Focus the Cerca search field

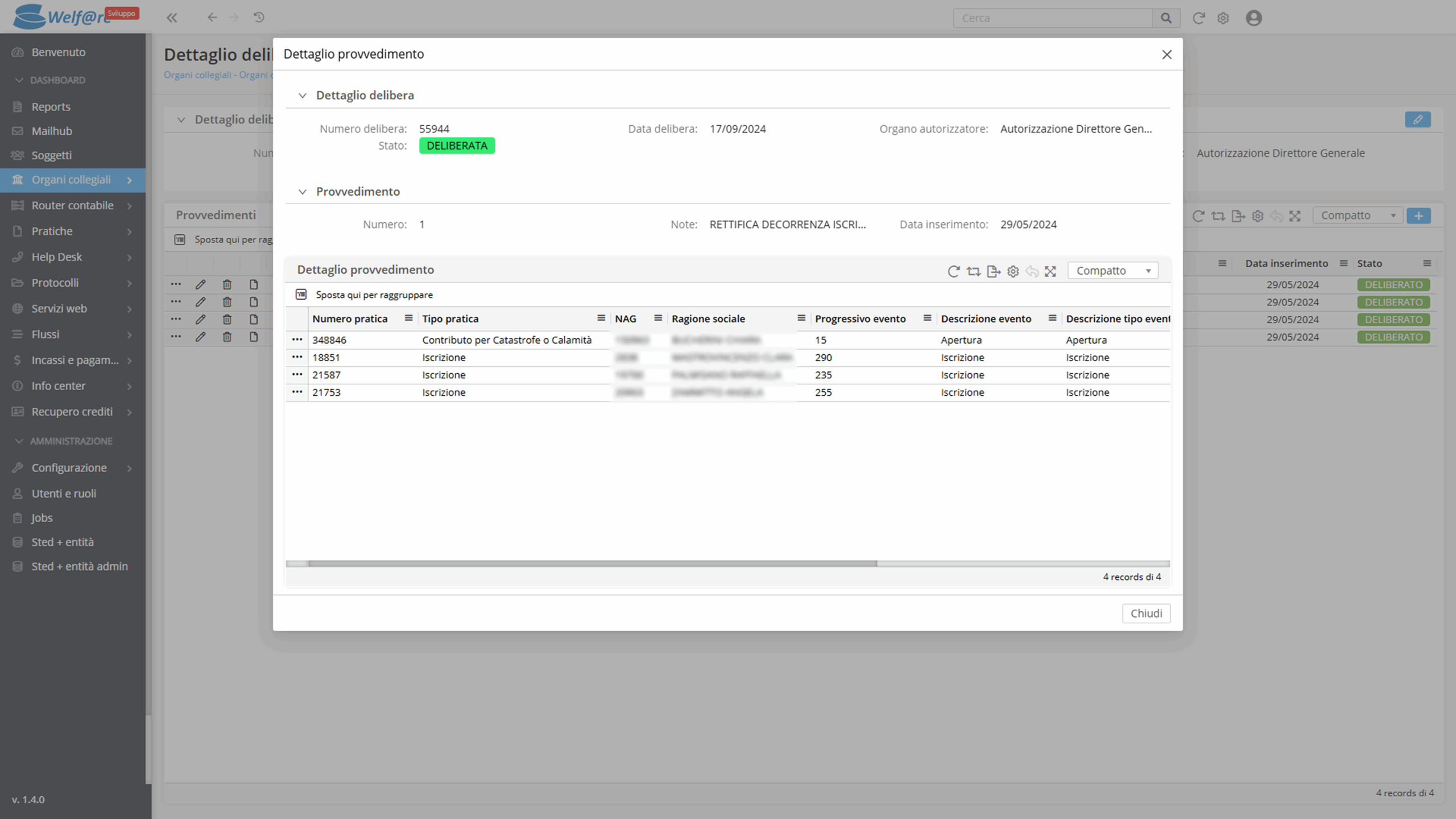[1053, 18]
